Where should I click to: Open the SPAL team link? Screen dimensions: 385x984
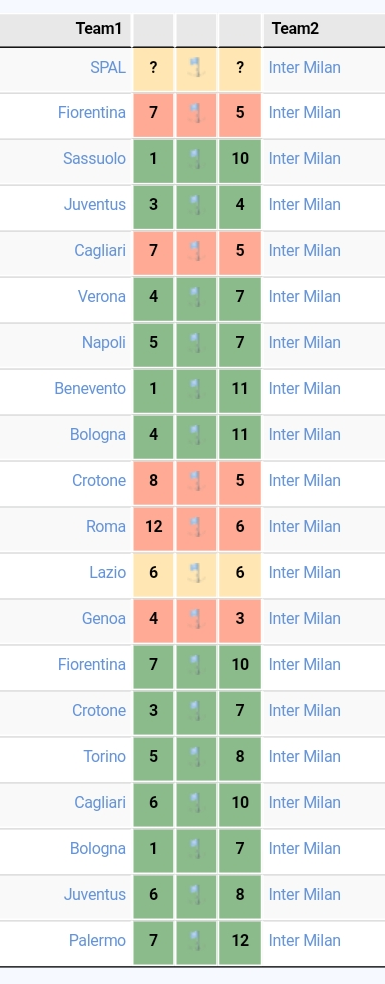tap(108, 67)
